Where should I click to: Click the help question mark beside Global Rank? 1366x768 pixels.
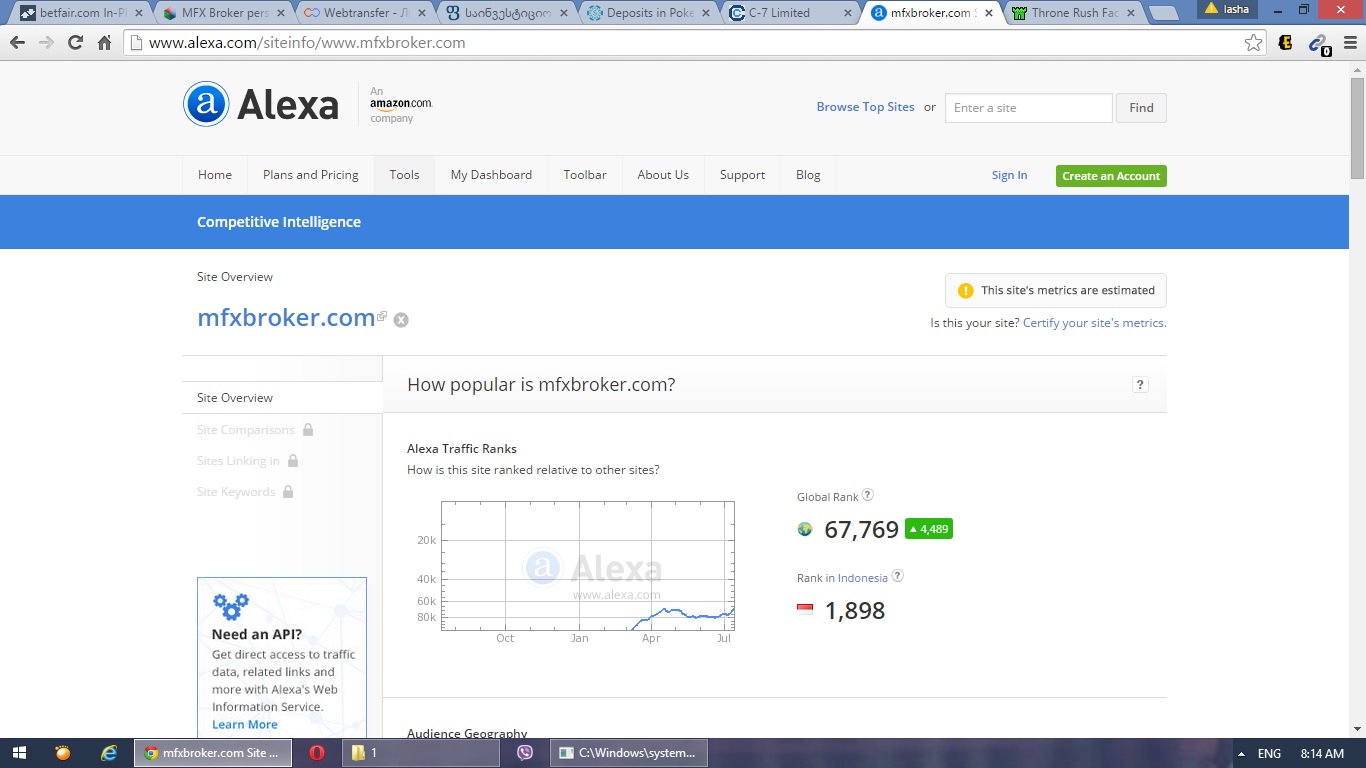pos(868,495)
